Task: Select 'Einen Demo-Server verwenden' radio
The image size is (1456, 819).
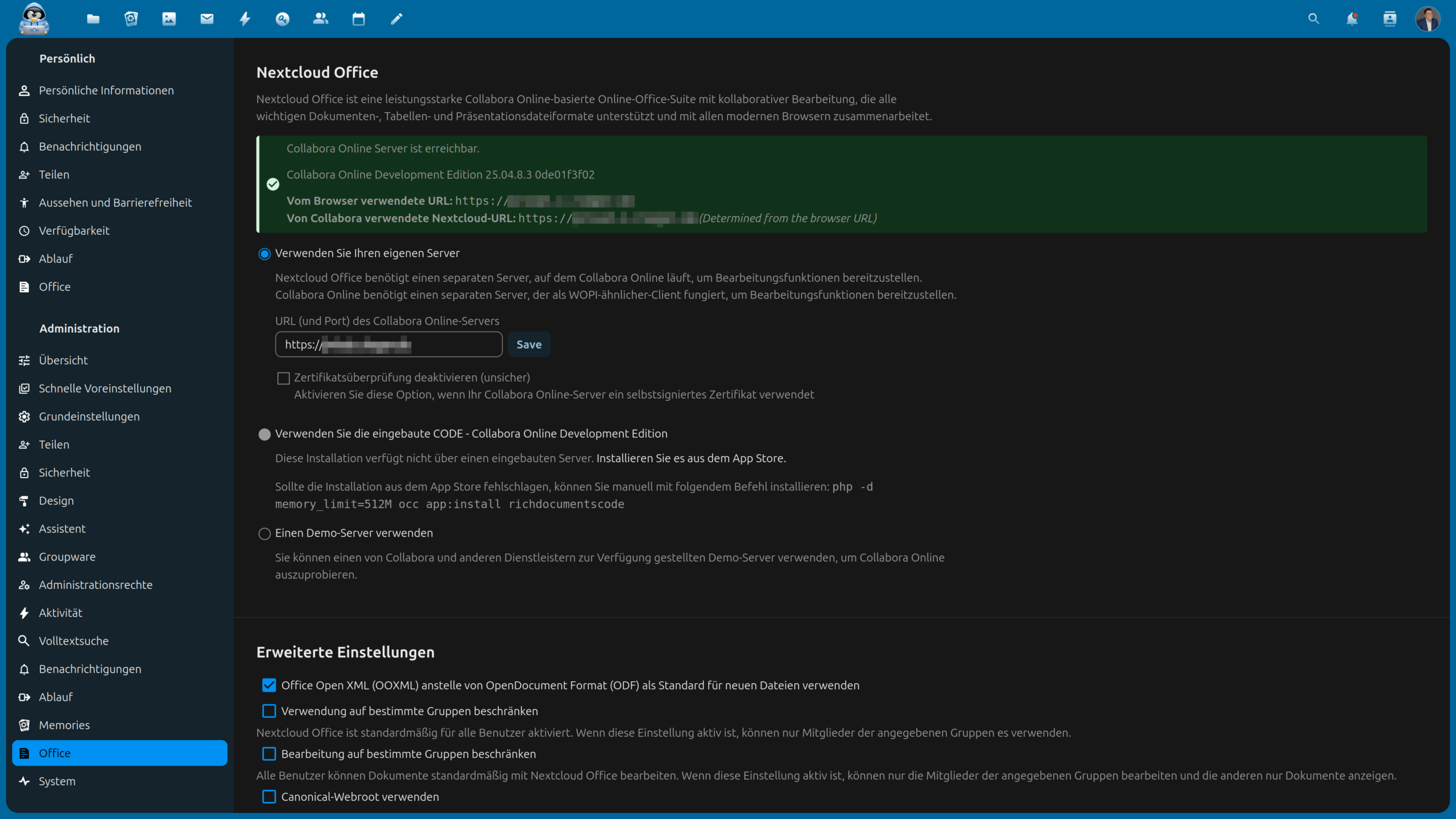Action: (264, 533)
